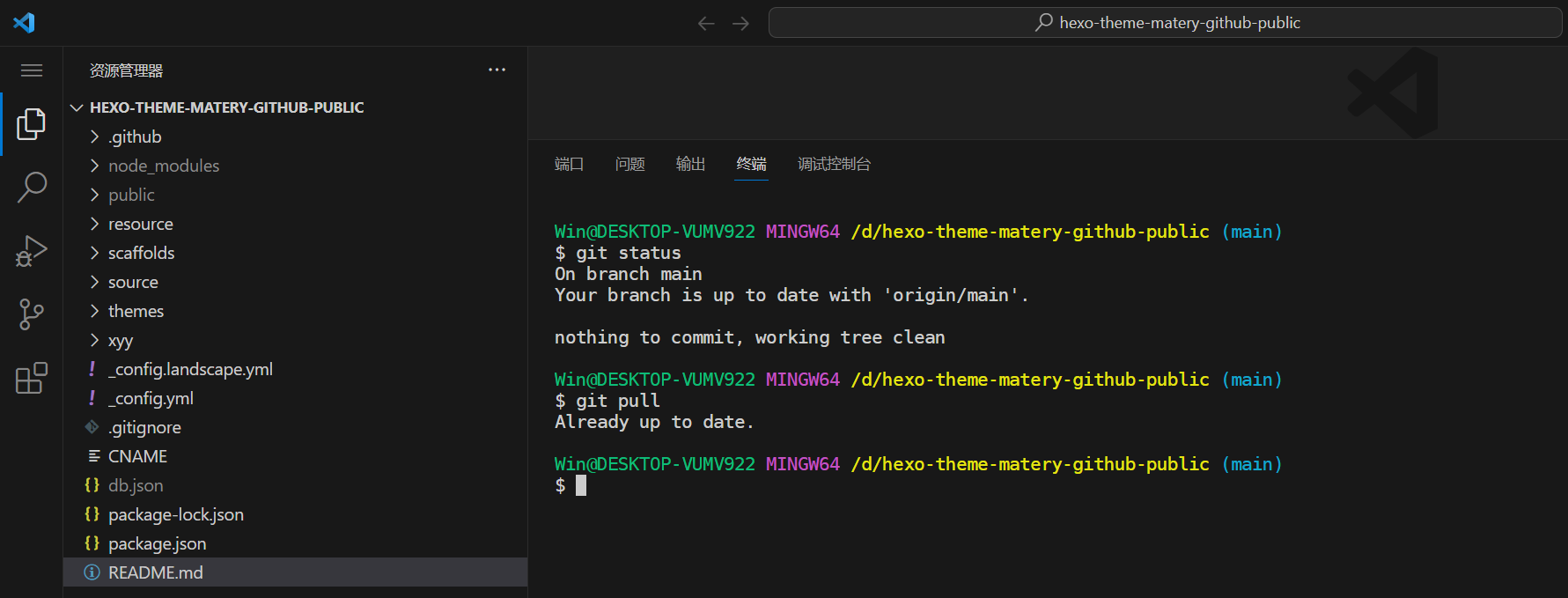This screenshot has width=1568, height=598.
Task: Switch to the 输出 panel tab
Action: (690, 164)
